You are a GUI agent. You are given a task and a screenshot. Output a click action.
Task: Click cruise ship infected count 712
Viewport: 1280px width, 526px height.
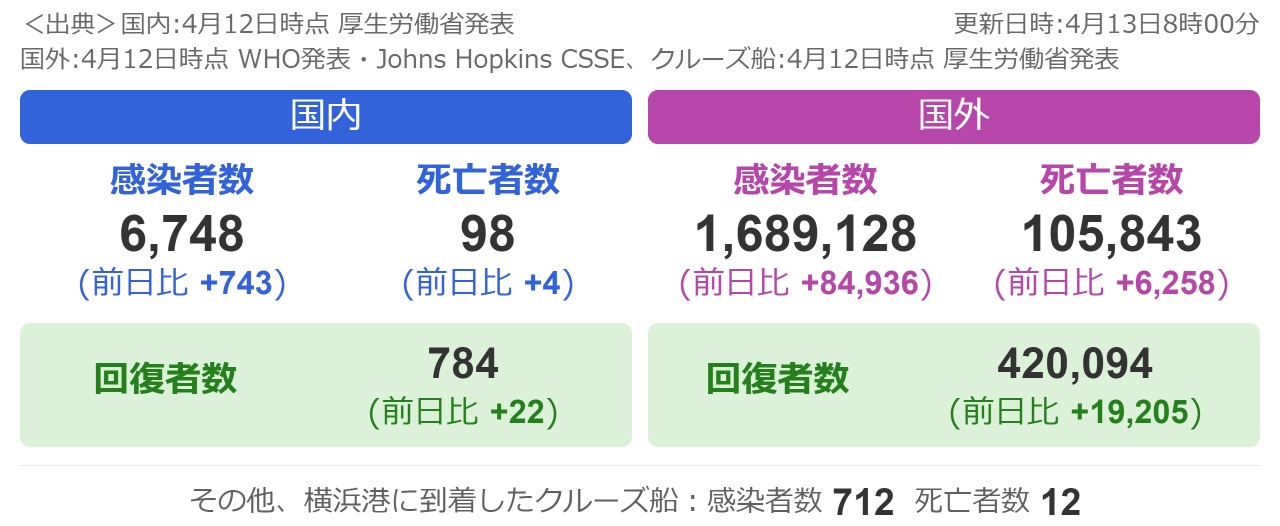[x=863, y=501]
